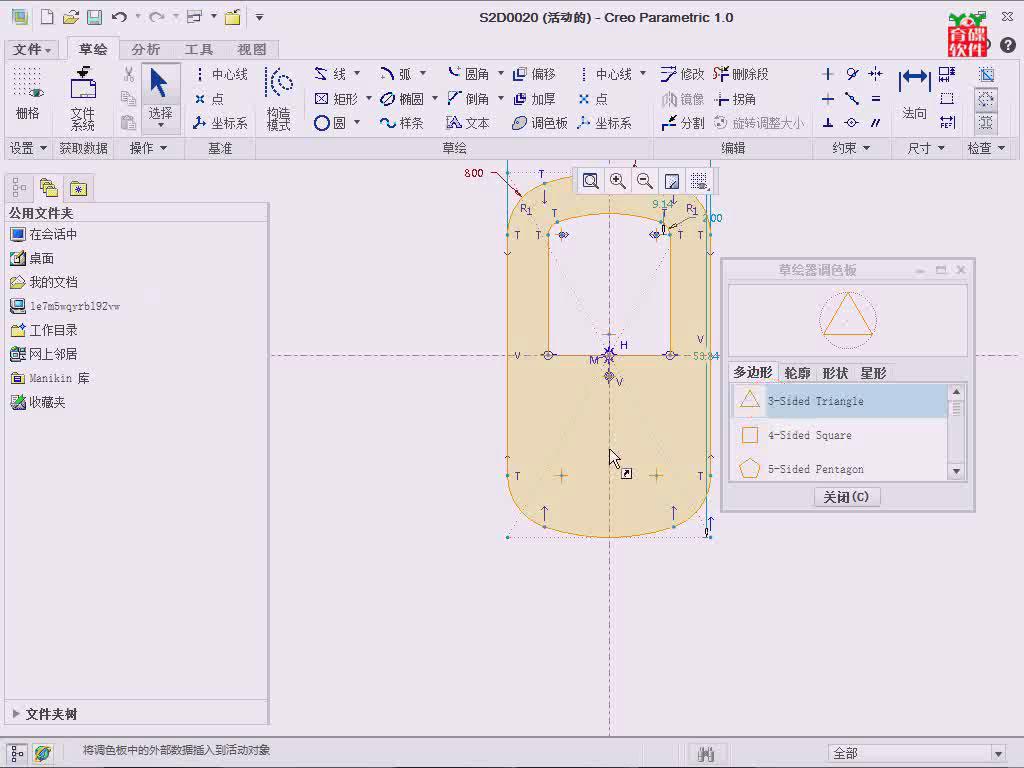Click the Zoom Out icon in graphics toolbar
The width and height of the screenshot is (1024, 768).
[x=645, y=181]
